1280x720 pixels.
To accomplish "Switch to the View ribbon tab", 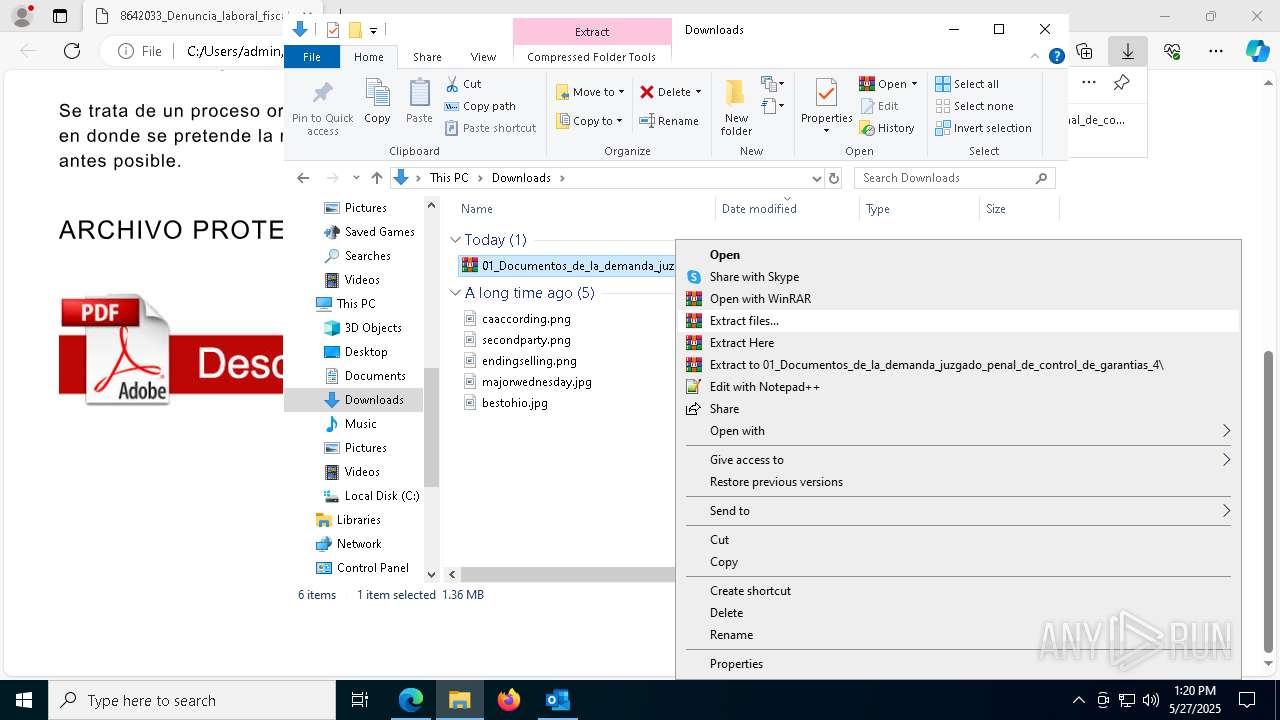I will [483, 57].
